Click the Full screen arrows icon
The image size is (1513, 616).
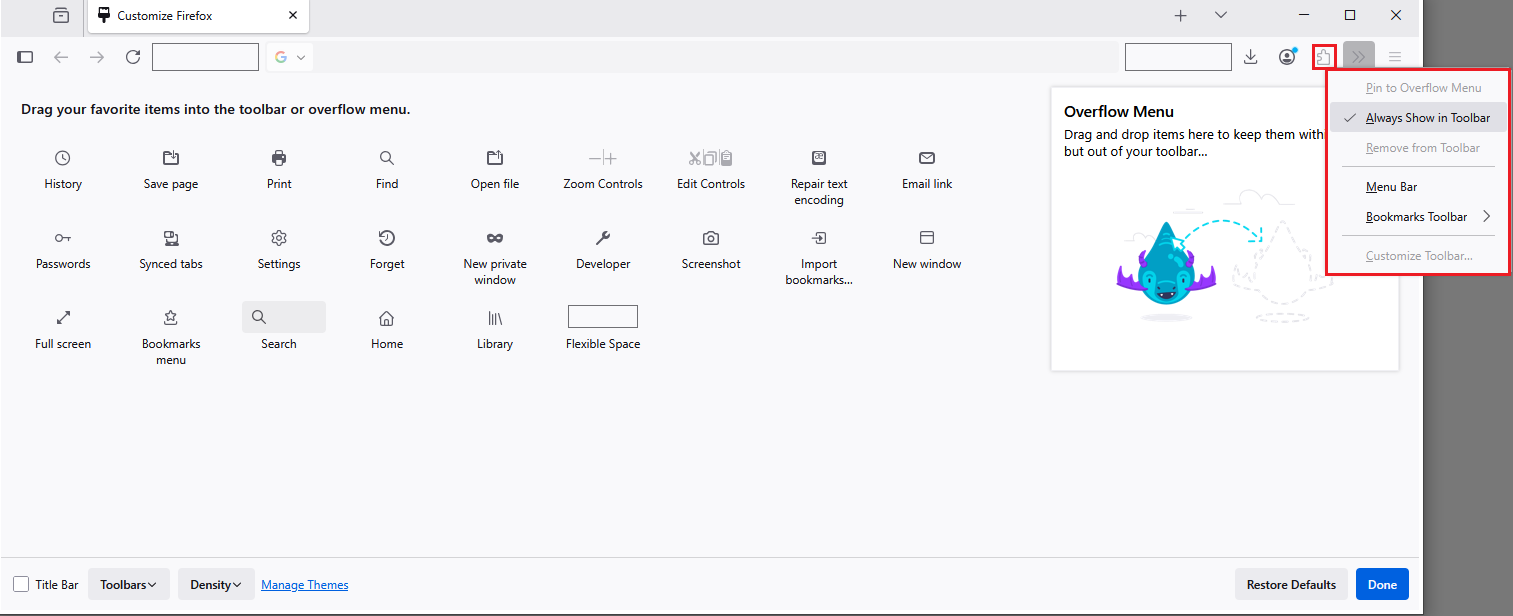click(63, 318)
